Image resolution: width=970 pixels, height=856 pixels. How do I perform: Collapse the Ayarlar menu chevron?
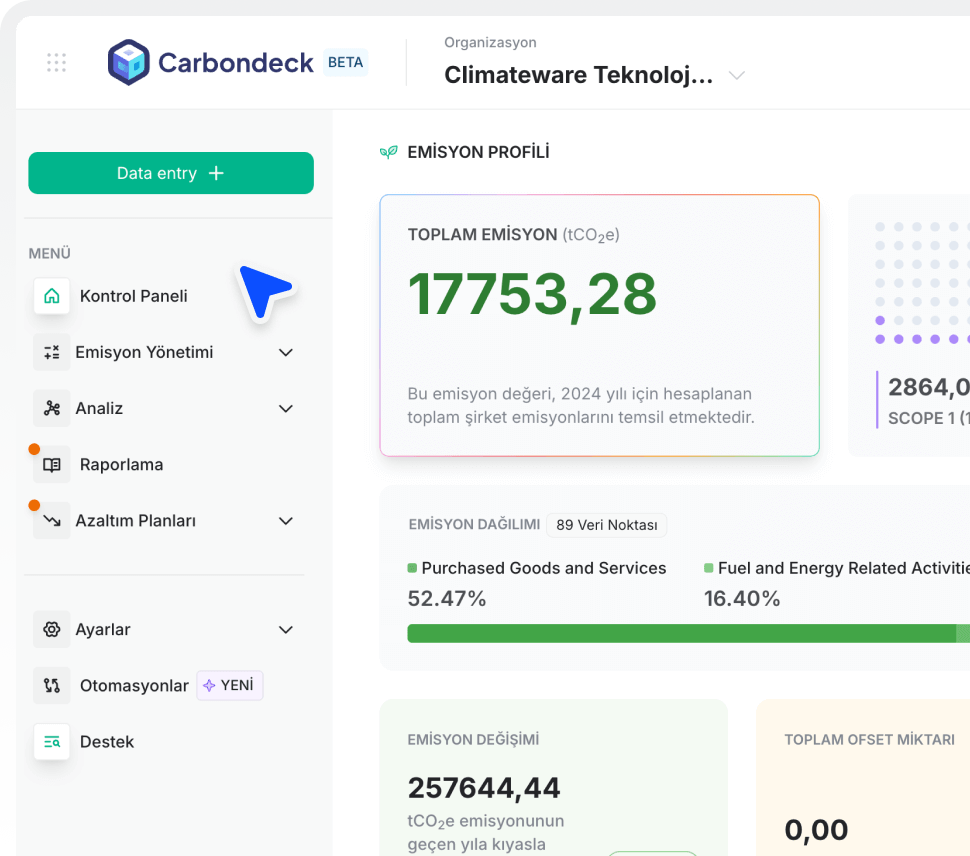click(x=286, y=629)
